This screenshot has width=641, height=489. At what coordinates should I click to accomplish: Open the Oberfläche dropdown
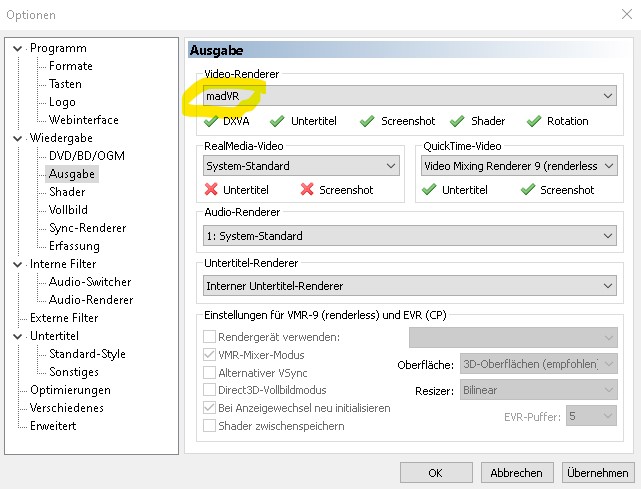[x=539, y=364]
